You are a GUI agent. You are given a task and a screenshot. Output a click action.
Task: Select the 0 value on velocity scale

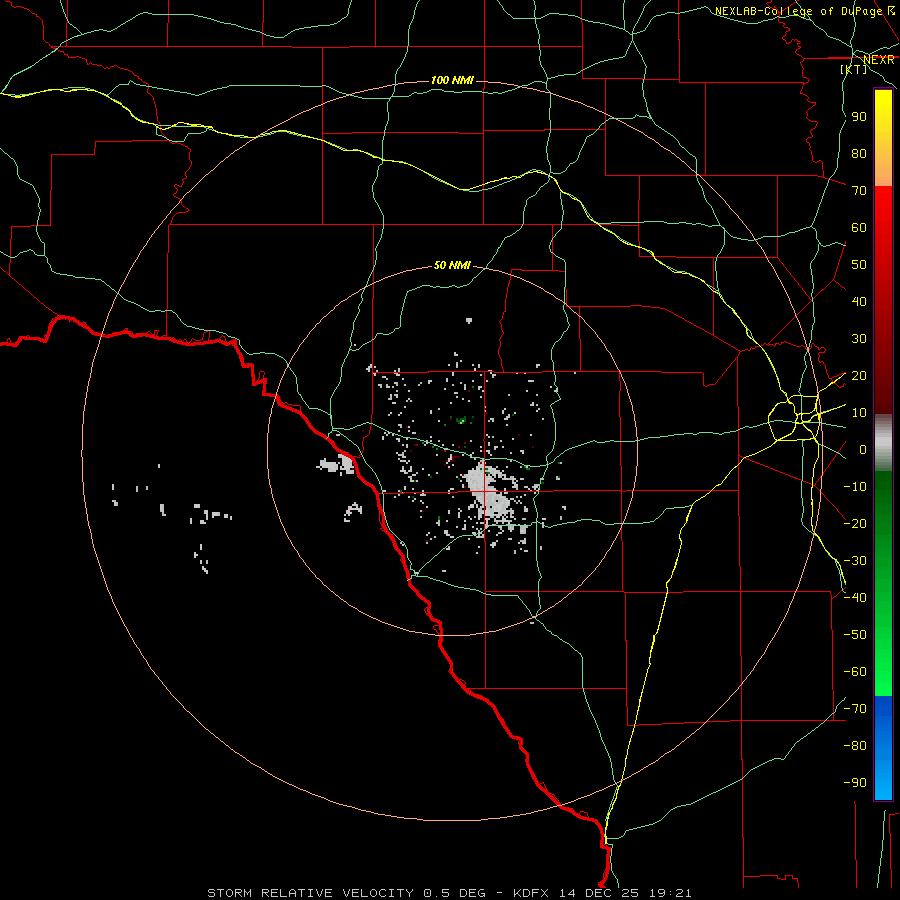click(x=863, y=450)
